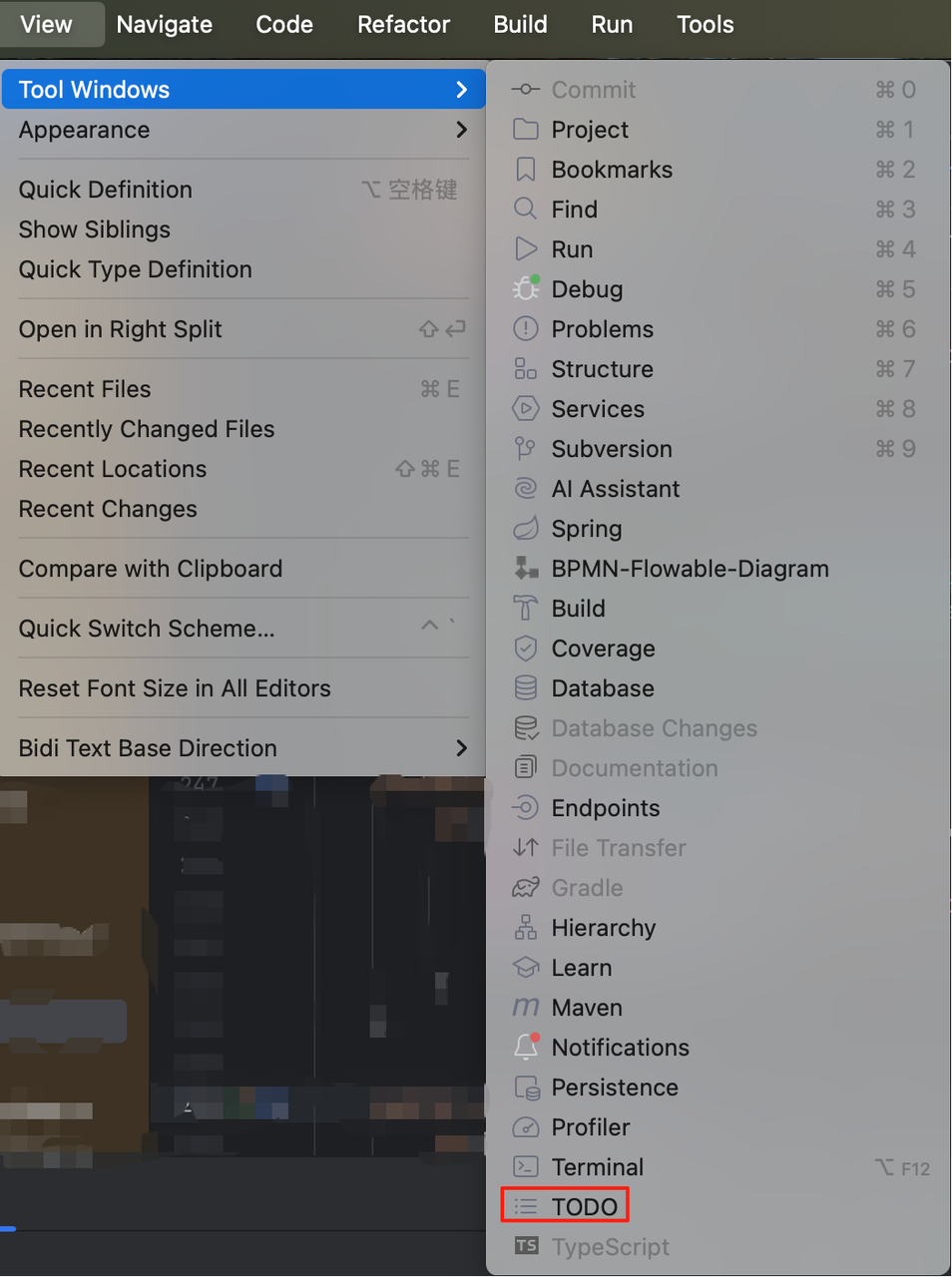Select Recent Files entry
Screen dimensions: 952x1277
tap(85, 389)
